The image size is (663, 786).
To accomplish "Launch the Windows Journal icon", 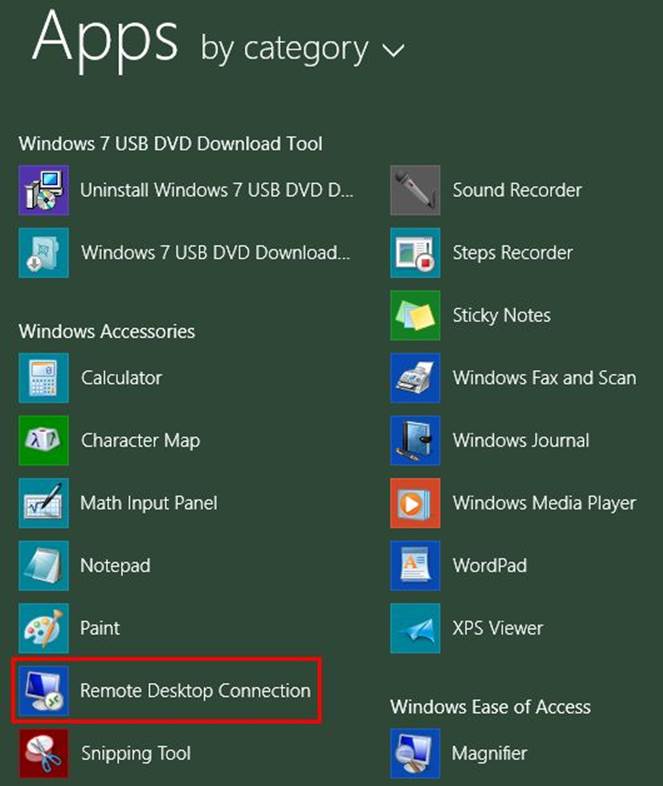I will (415, 441).
